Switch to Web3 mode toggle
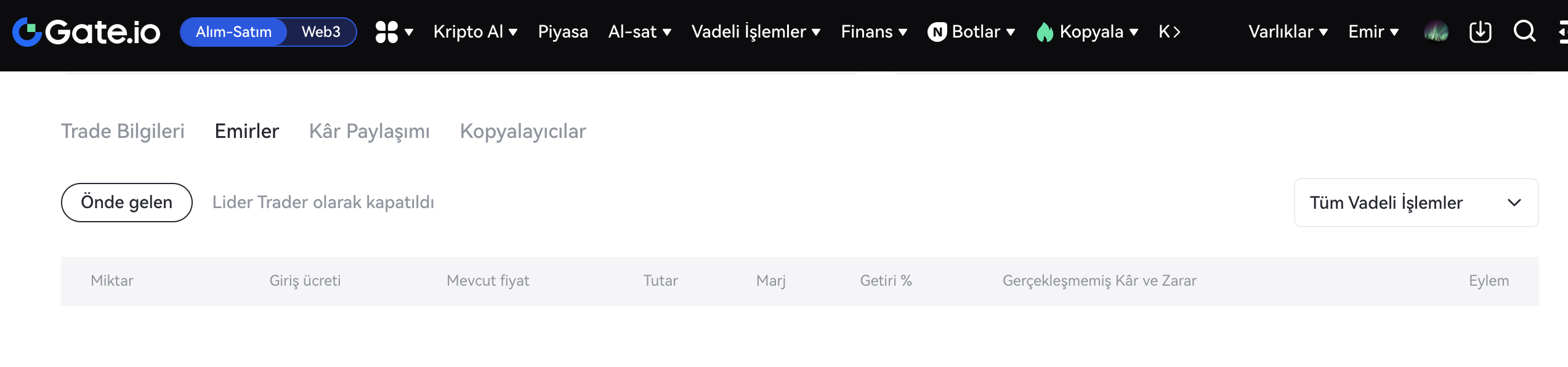1568x367 pixels. [321, 32]
